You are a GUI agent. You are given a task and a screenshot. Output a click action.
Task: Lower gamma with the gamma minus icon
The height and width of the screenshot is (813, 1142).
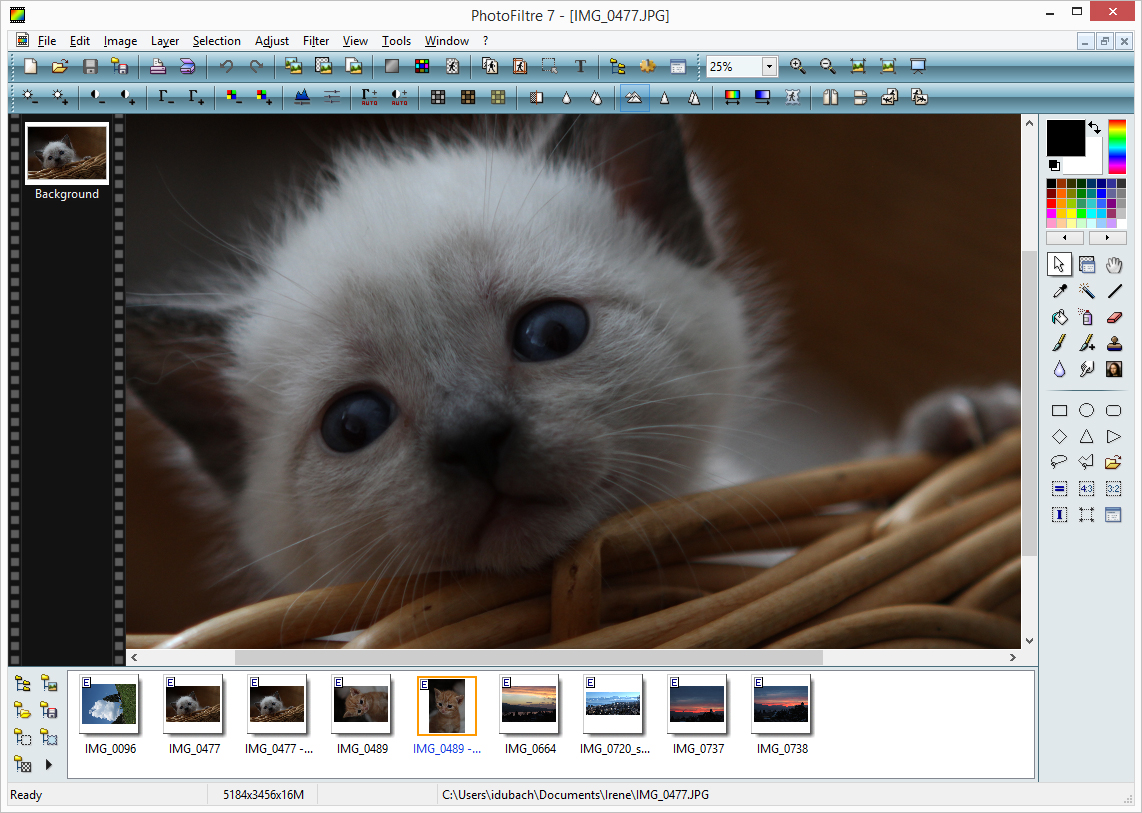(x=166, y=97)
